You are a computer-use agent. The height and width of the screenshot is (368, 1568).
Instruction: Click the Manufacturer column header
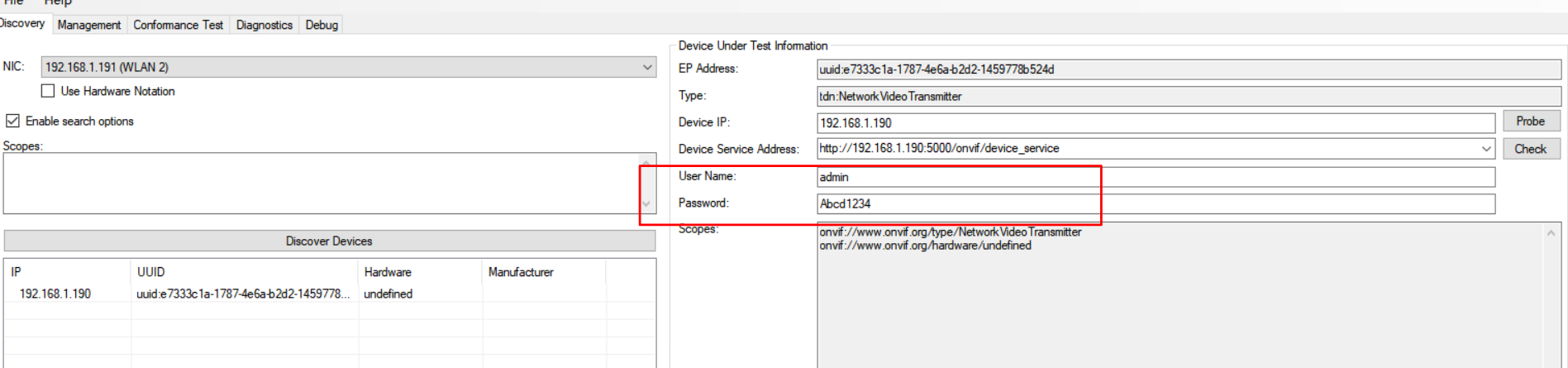[x=544, y=272]
